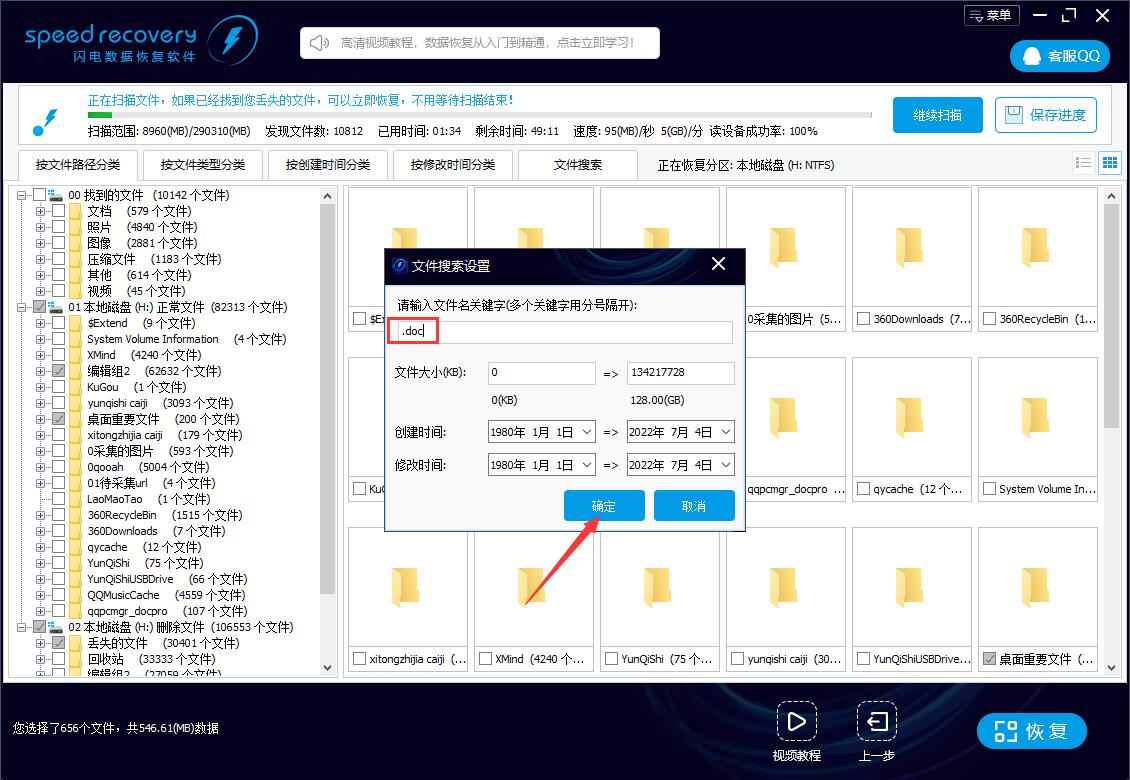Open 0采集的图片 folder icon in grid
1130x780 pixels.
[785, 246]
